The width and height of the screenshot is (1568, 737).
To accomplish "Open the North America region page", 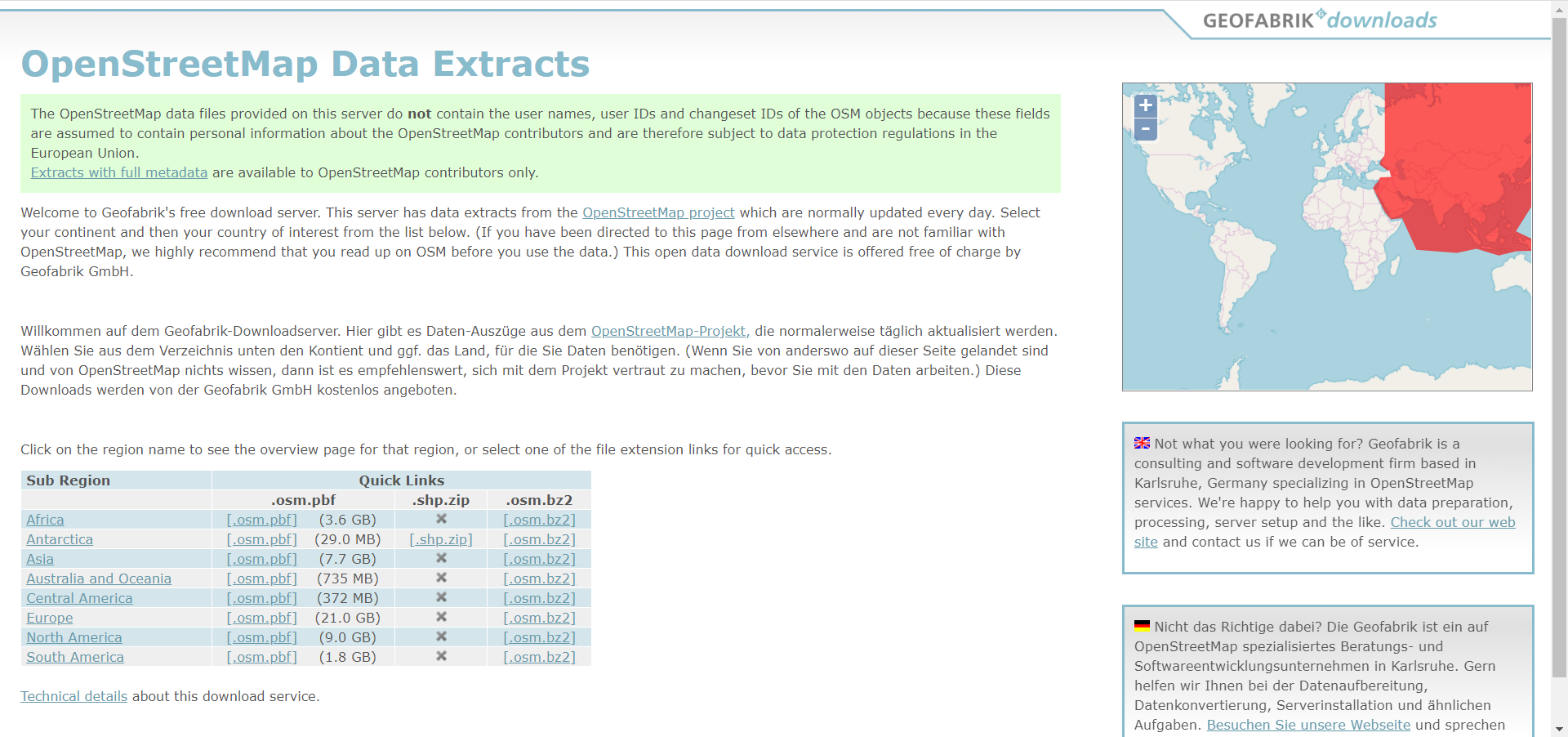I will pyautogui.click(x=74, y=637).
